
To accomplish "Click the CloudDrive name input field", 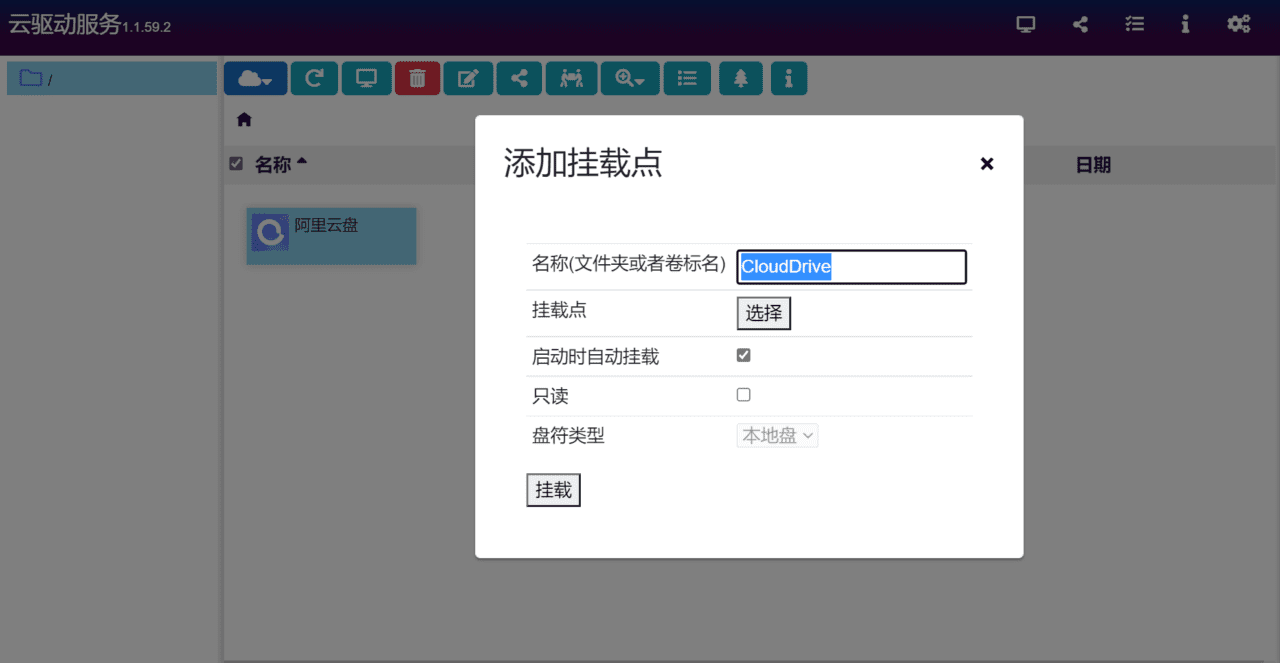I will pyautogui.click(x=851, y=267).
